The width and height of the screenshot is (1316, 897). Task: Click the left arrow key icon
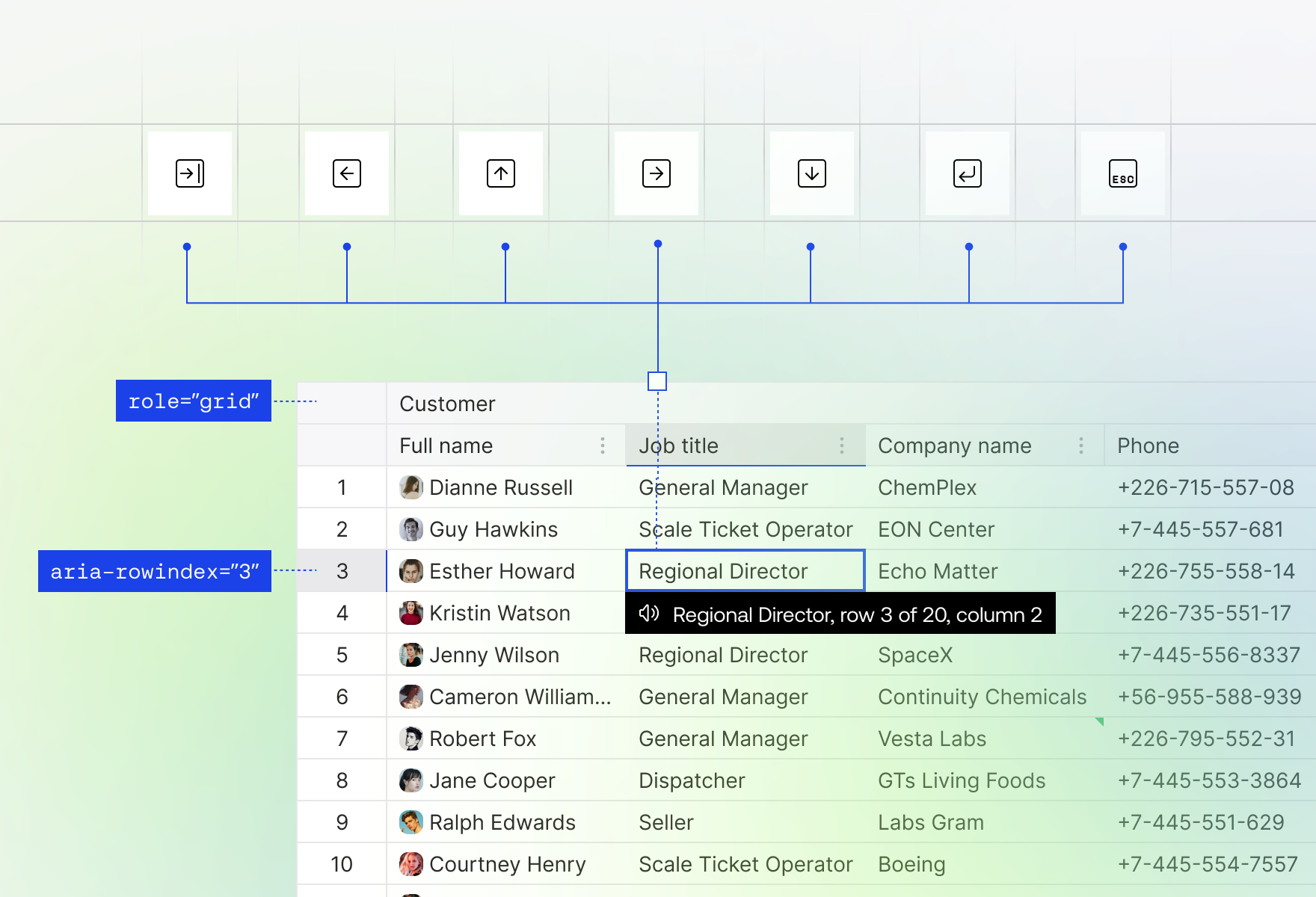tap(347, 173)
